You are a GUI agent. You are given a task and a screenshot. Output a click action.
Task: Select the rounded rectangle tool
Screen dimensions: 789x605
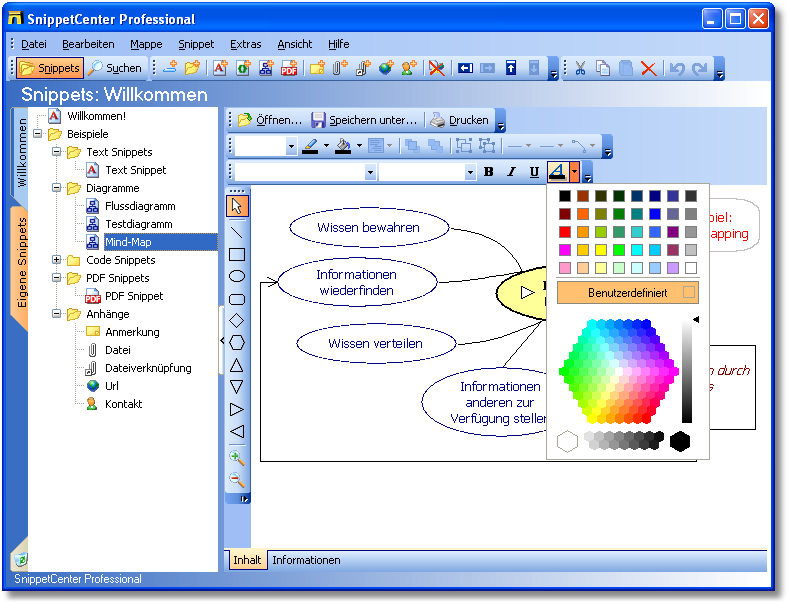tap(237, 299)
